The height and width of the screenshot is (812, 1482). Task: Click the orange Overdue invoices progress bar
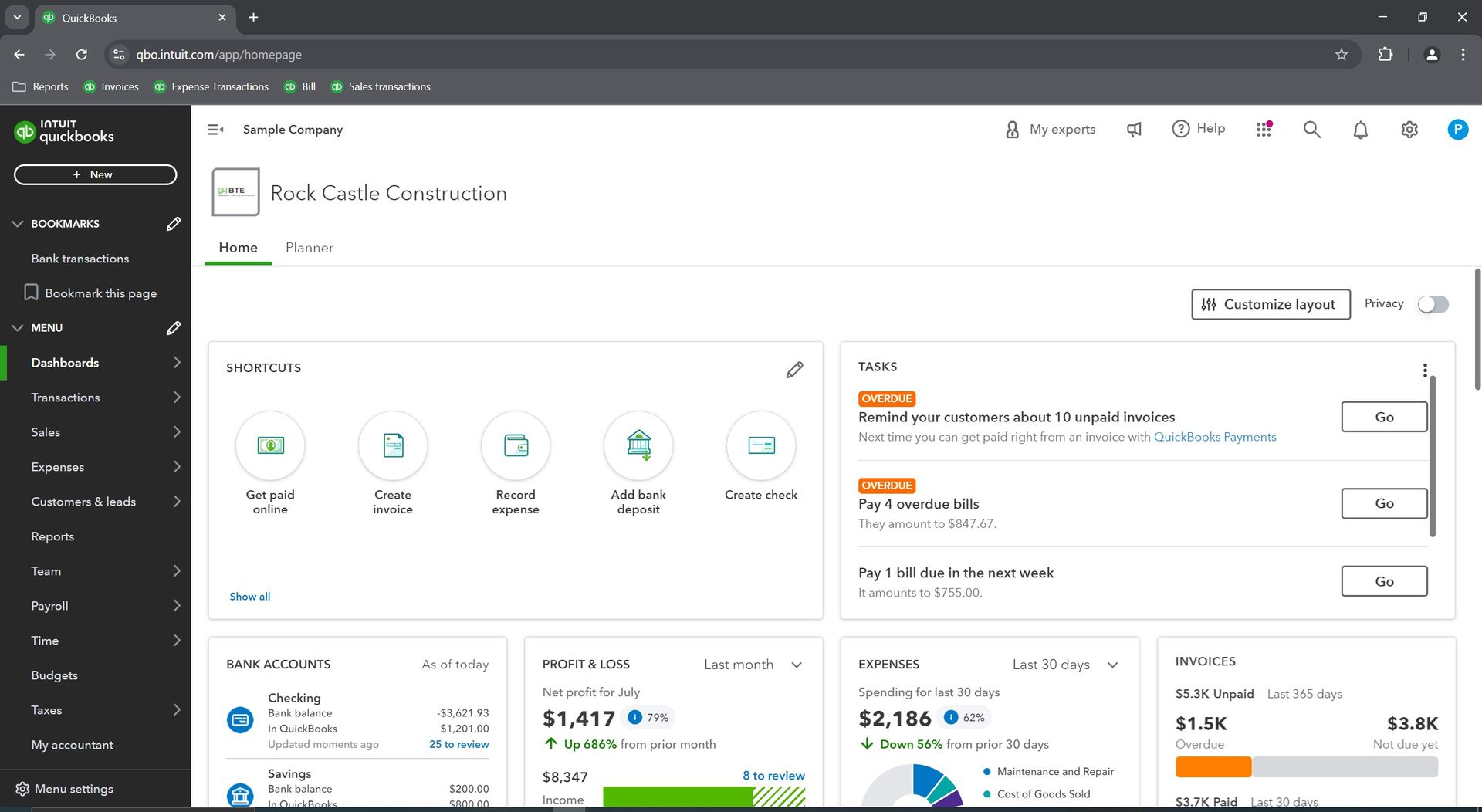click(1213, 766)
